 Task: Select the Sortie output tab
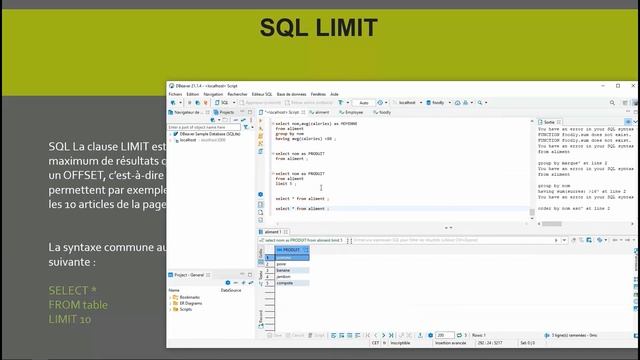tap(549, 122)
